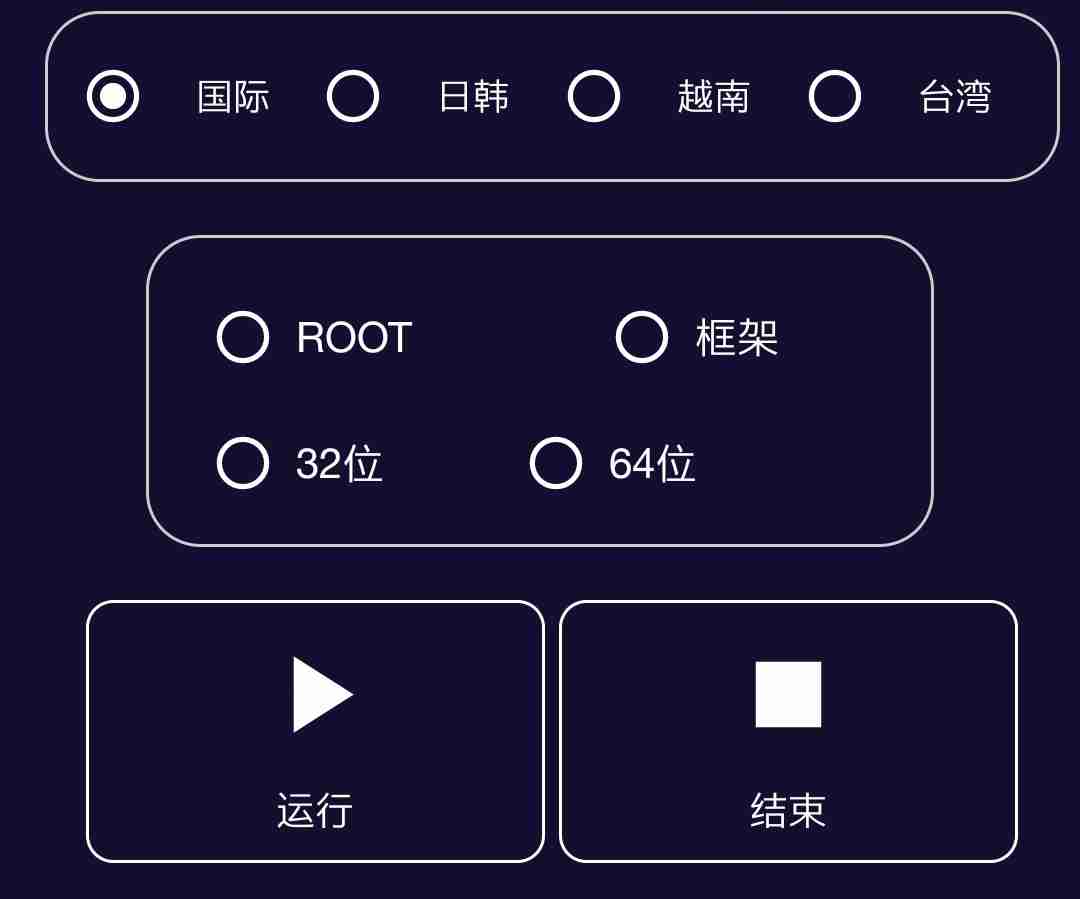Screen dimensions: 1080x899
Task: Choose the 日韩 radio button circle
Action: (353, 96)
